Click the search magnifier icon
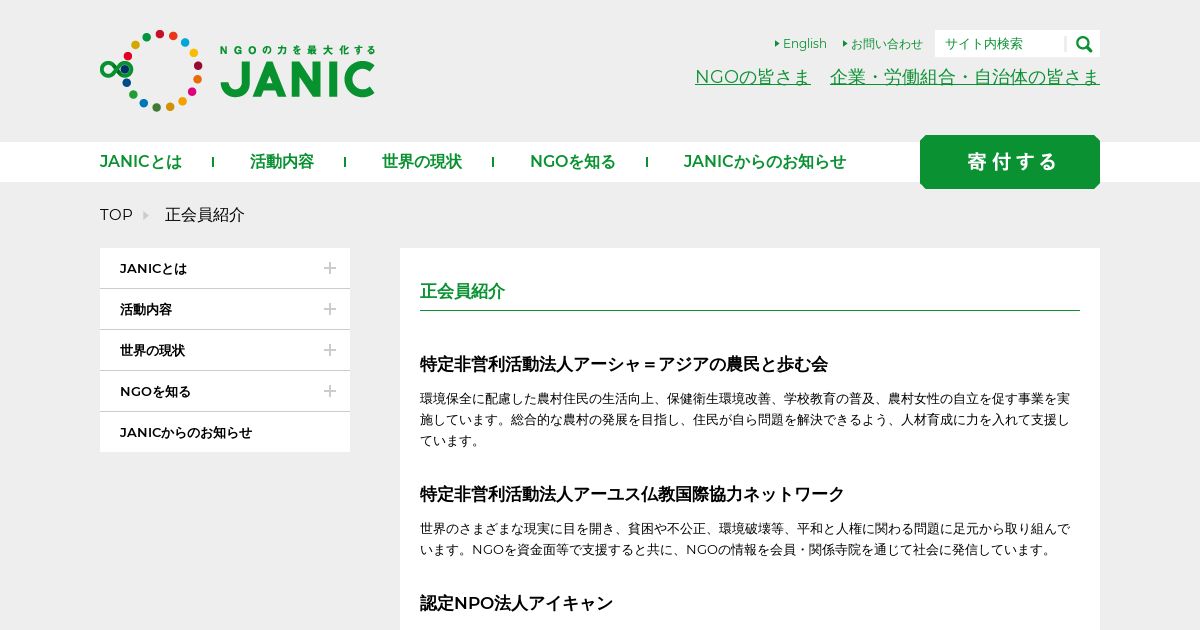The image size is (1200, 630). (x=1083, y=44)
